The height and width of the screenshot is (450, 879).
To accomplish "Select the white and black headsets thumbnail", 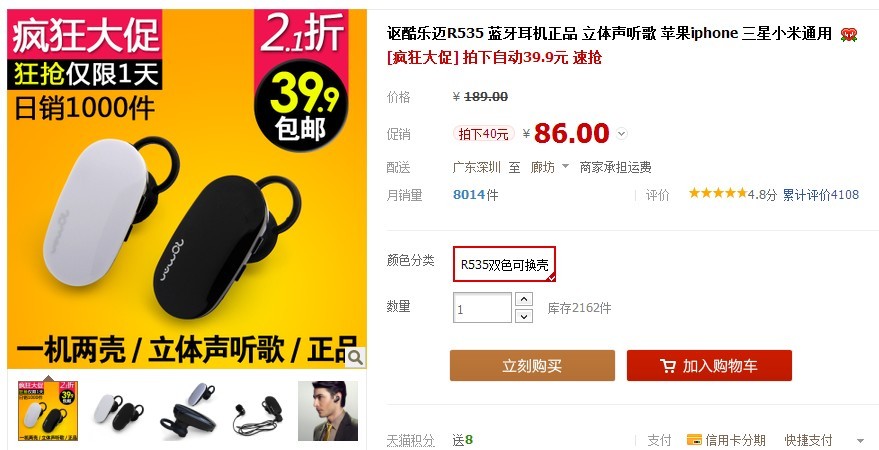I will [118, 411].
